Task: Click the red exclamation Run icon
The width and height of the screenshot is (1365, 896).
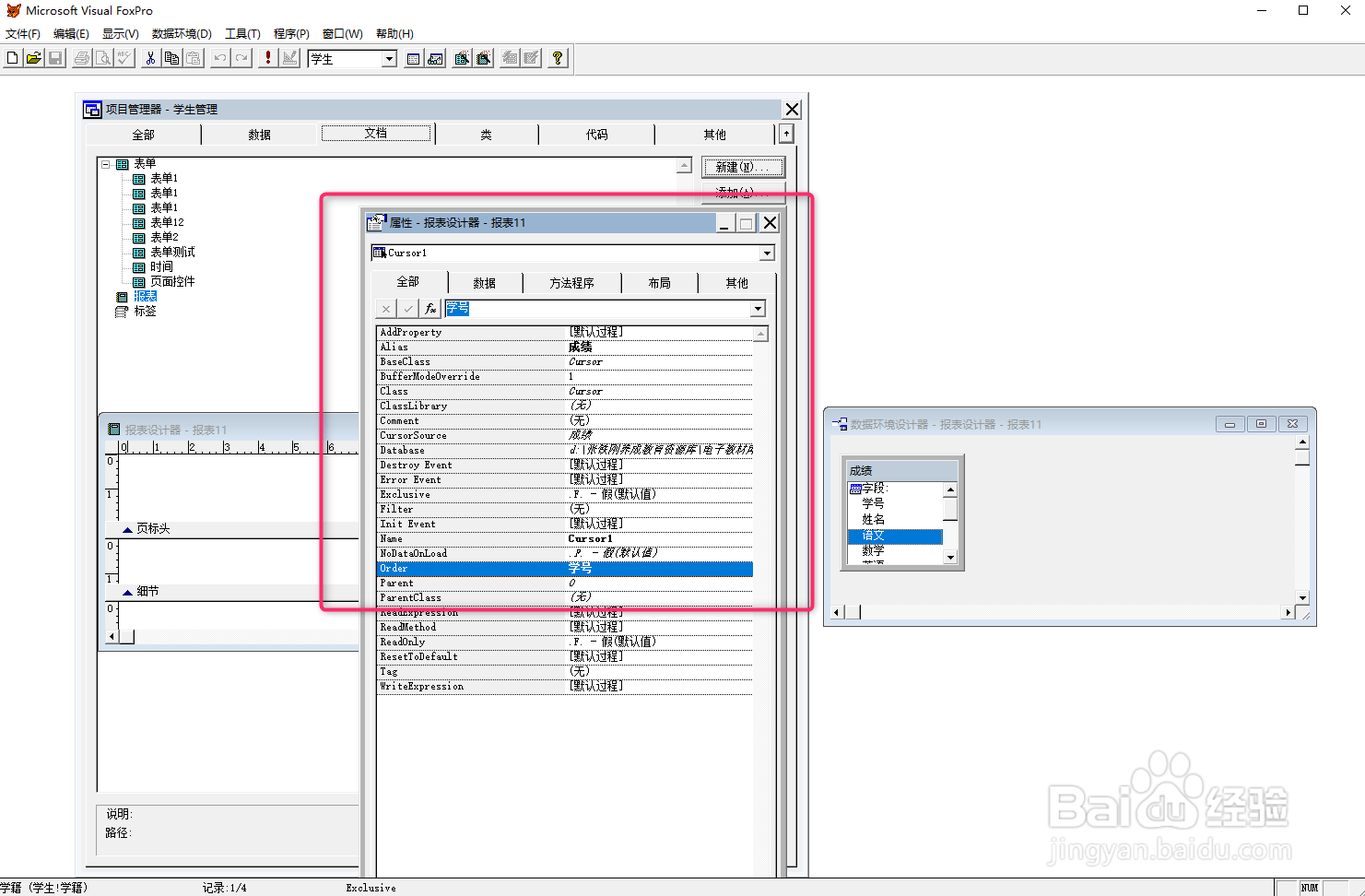Action: 268,58
